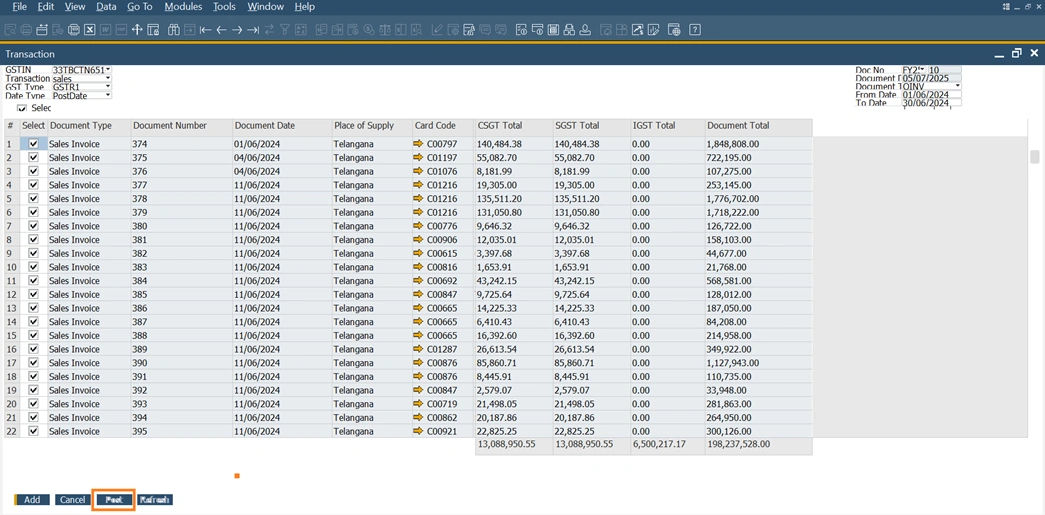Open the GST Type dropdown showing GSTR1

[x=108, y=87]
